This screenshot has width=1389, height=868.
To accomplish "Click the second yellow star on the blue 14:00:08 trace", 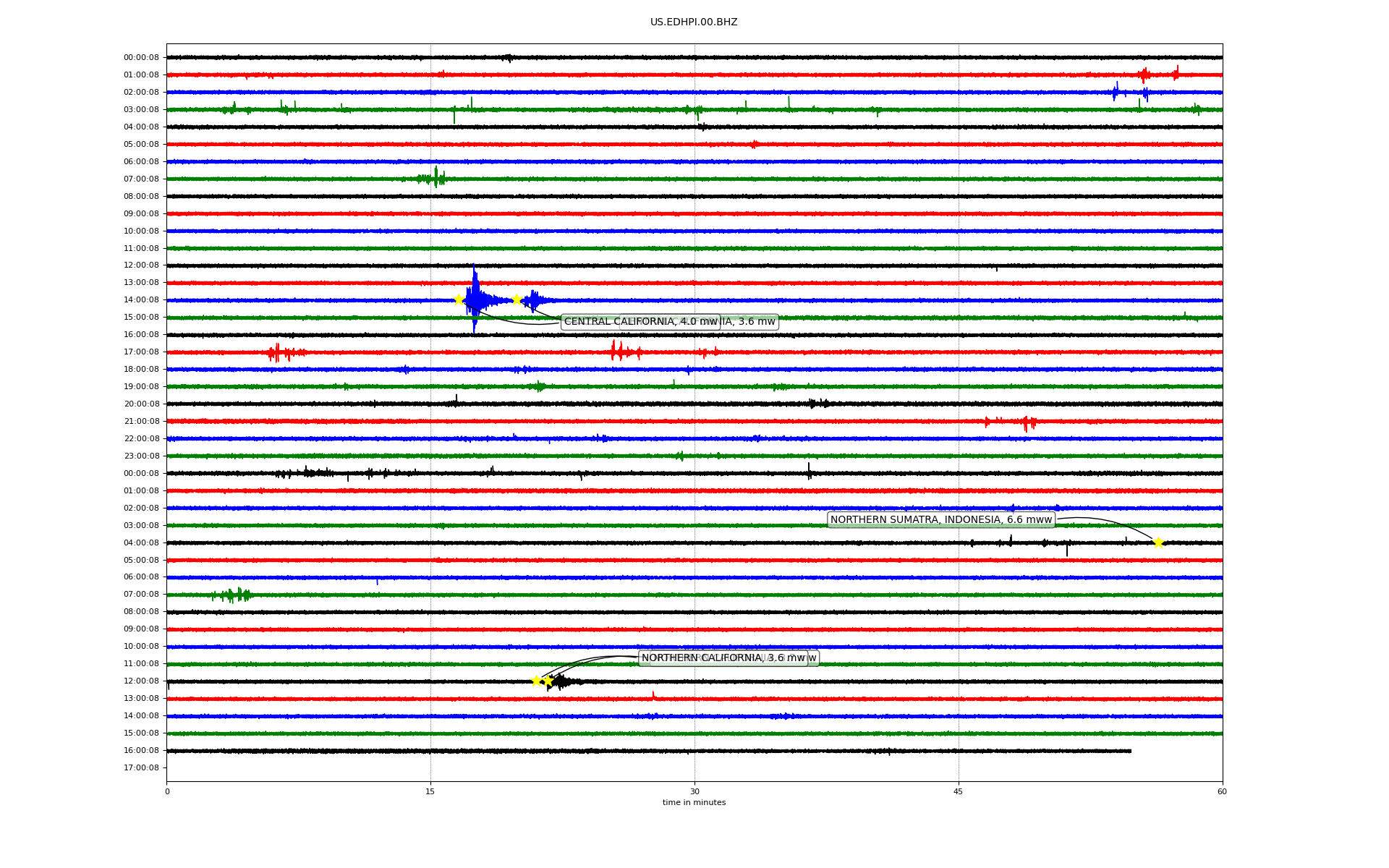I will [516, 300].
